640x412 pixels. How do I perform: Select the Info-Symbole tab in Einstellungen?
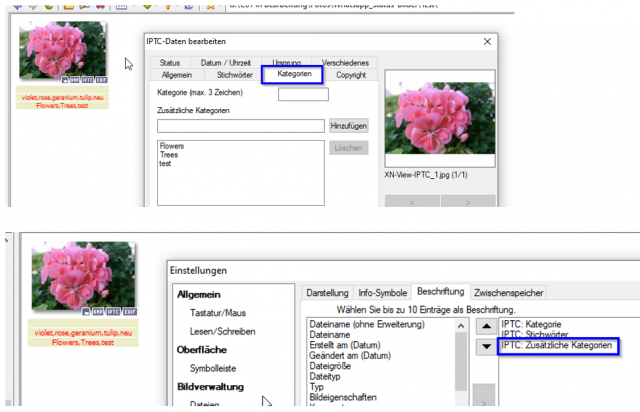(x=382, y=293)
